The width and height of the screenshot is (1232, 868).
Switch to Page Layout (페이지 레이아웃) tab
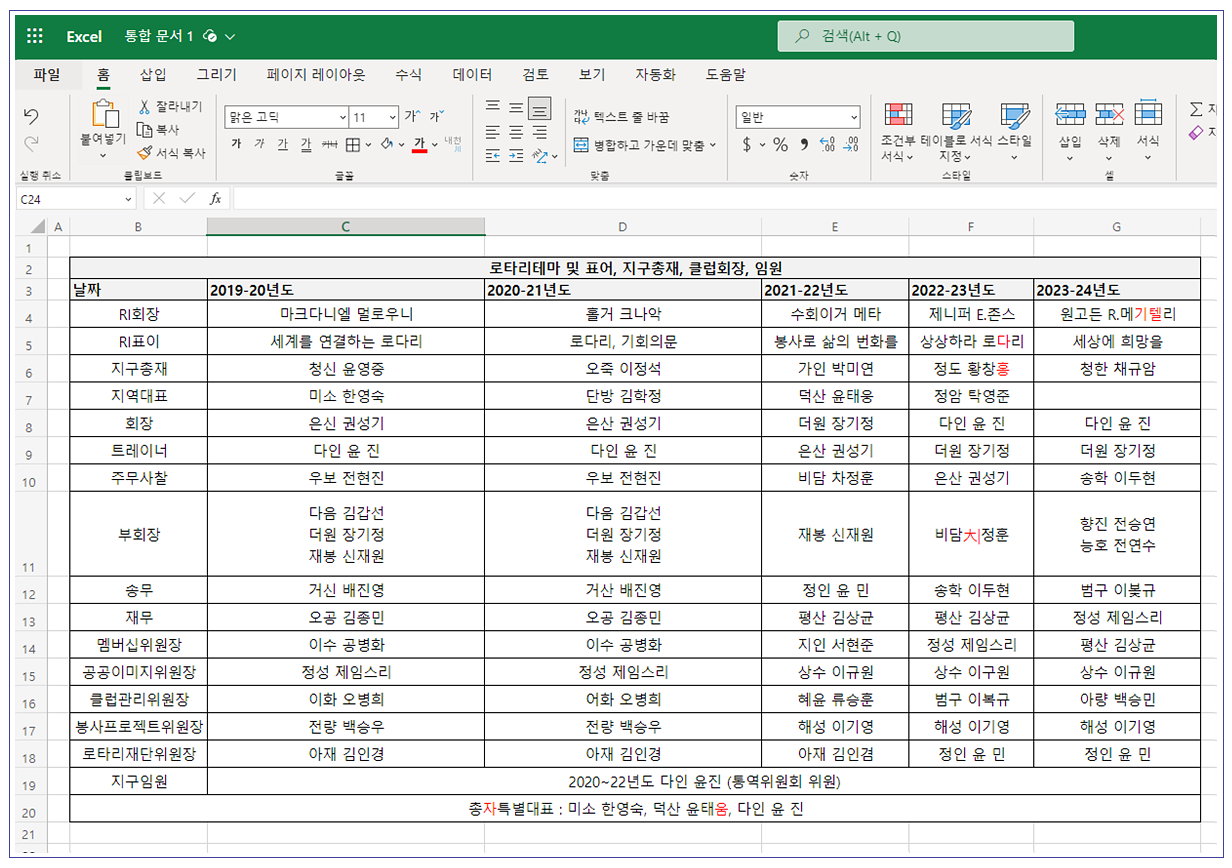(316, 74)
